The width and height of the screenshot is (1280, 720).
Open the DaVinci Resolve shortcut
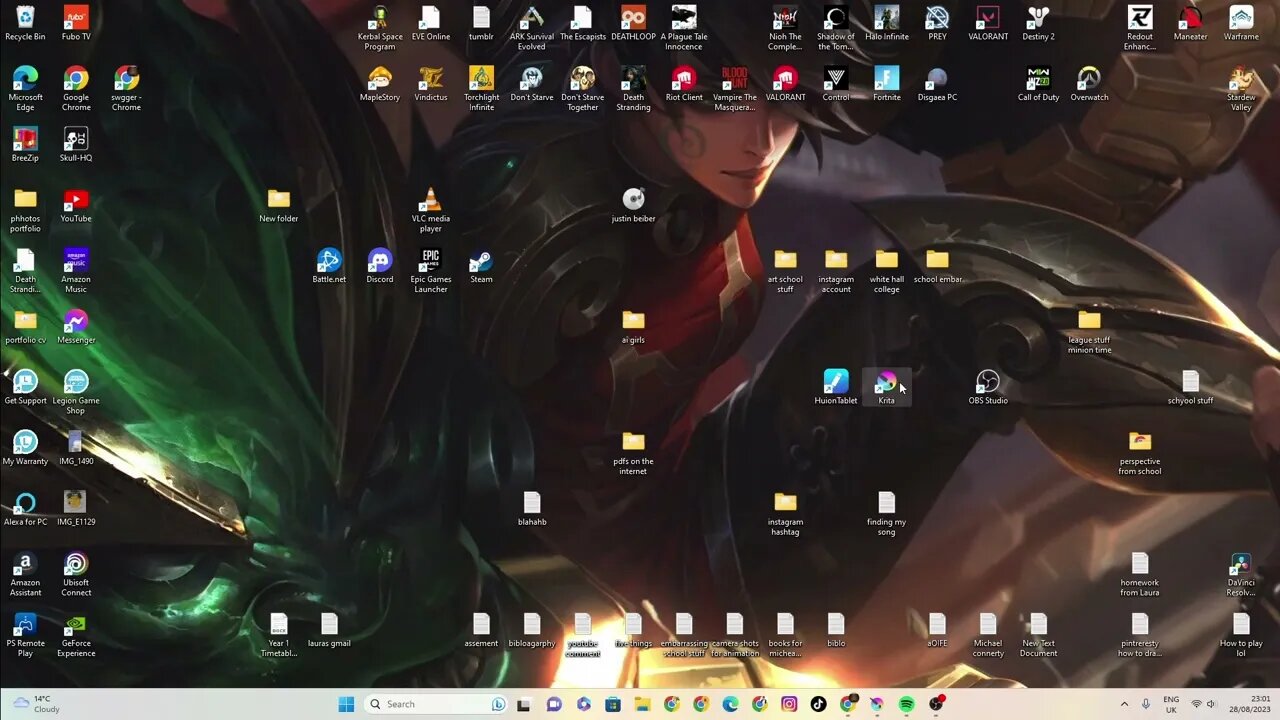tap(1241, 574)
